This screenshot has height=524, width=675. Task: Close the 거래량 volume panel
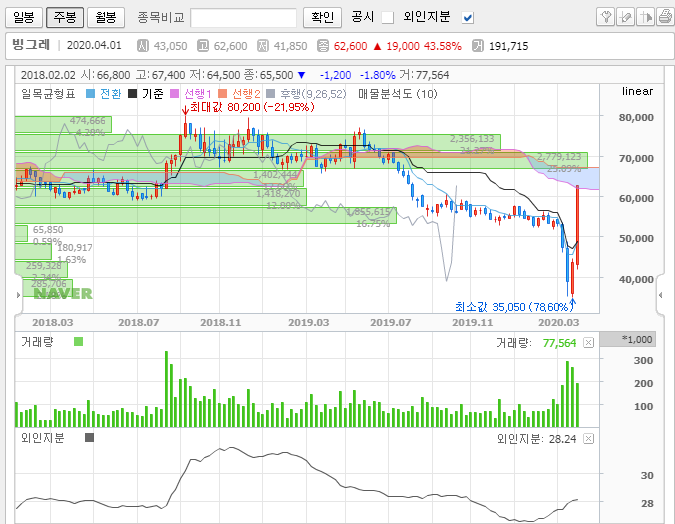pyautogui.click(x=588, y=343)
